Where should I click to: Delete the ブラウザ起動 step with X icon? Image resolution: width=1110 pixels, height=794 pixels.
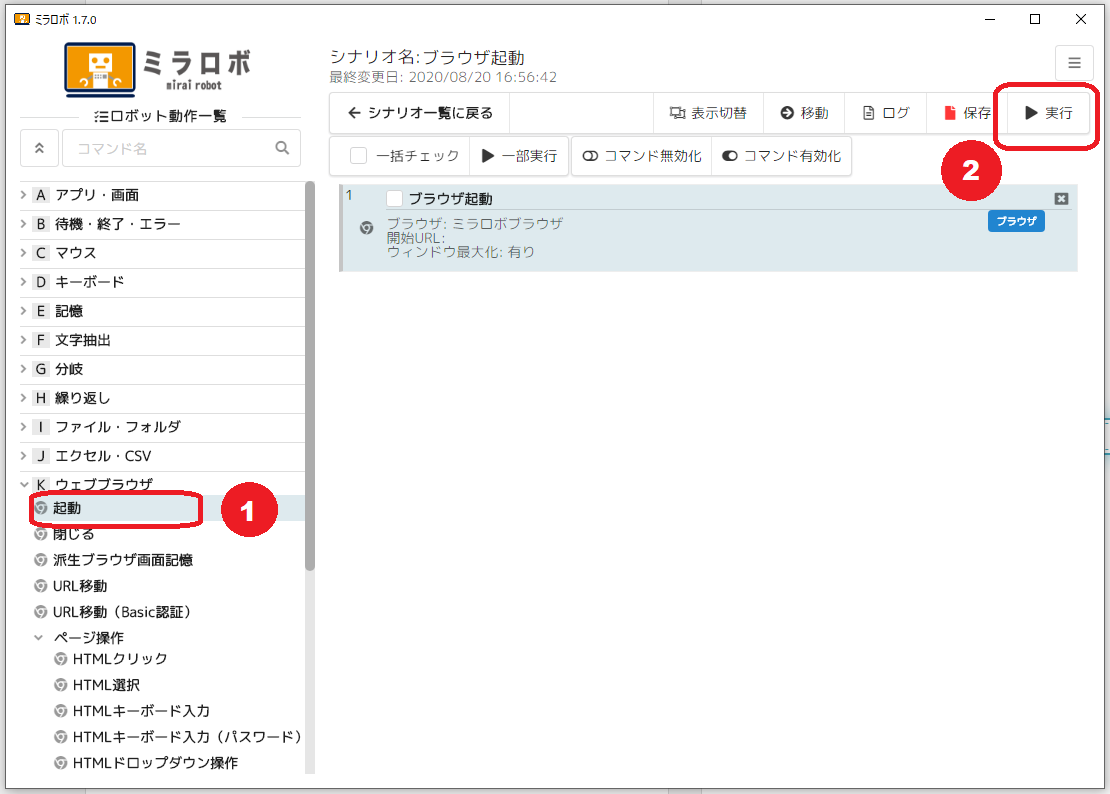pos(1061,199)
